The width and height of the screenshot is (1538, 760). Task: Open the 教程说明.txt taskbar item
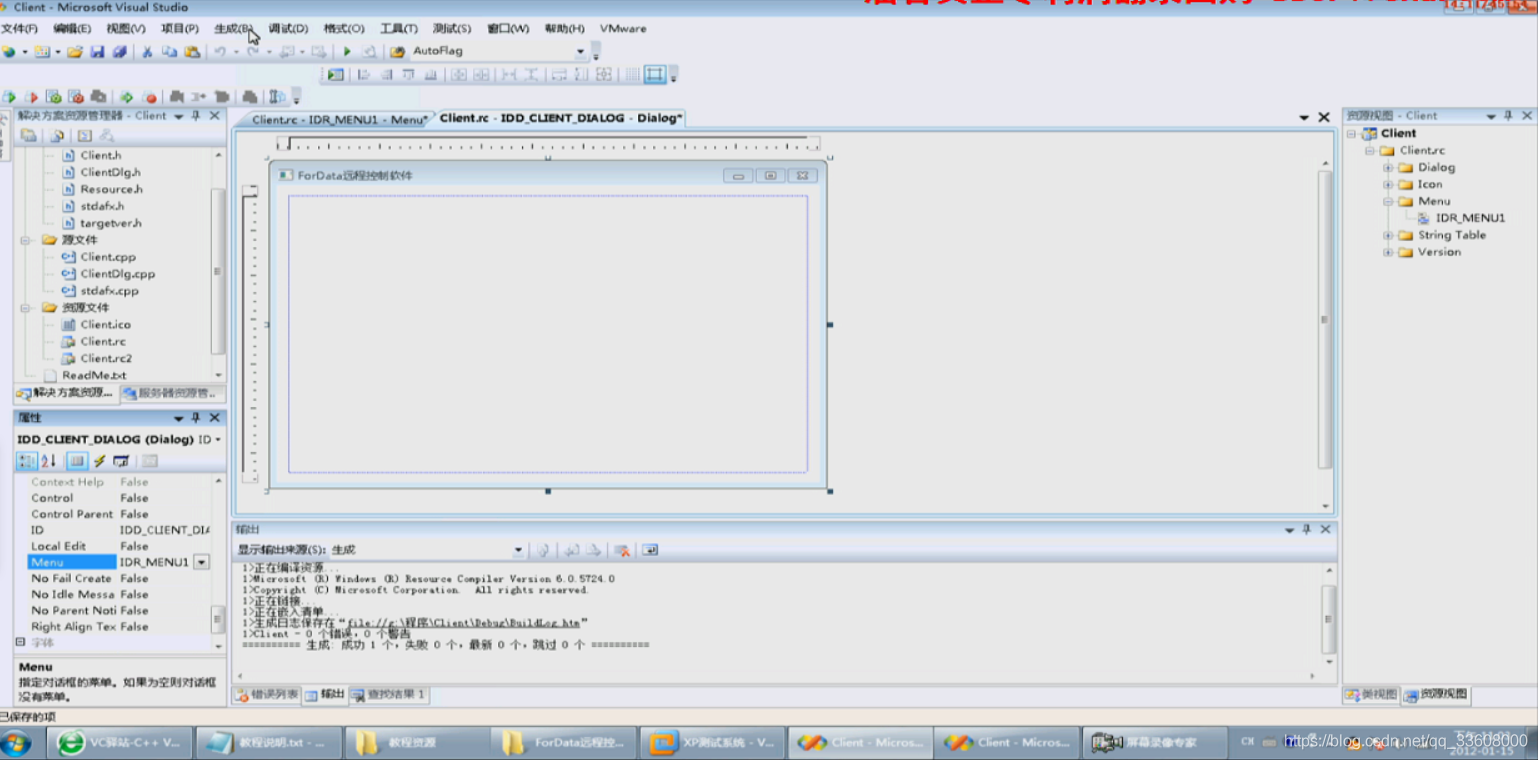pos(268,743)
